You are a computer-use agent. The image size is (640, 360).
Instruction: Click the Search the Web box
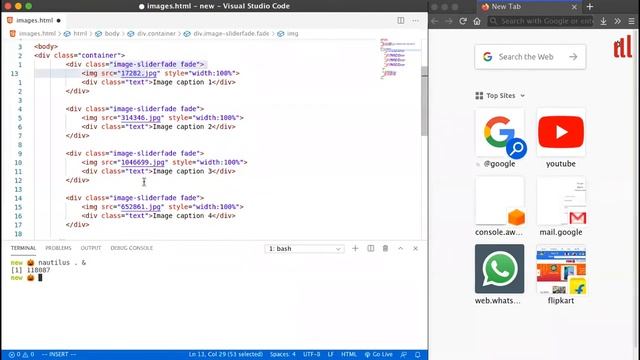tap(530, 57)
